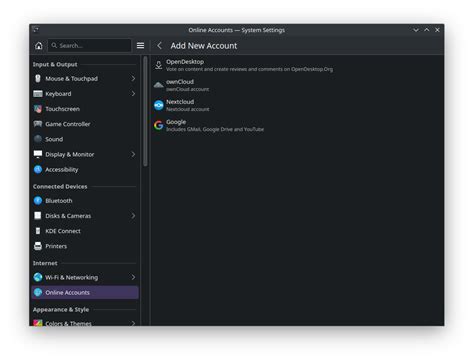Open the Game Controller icon
This screenshot has height=361, width=474.
click(x=38, y=124)
